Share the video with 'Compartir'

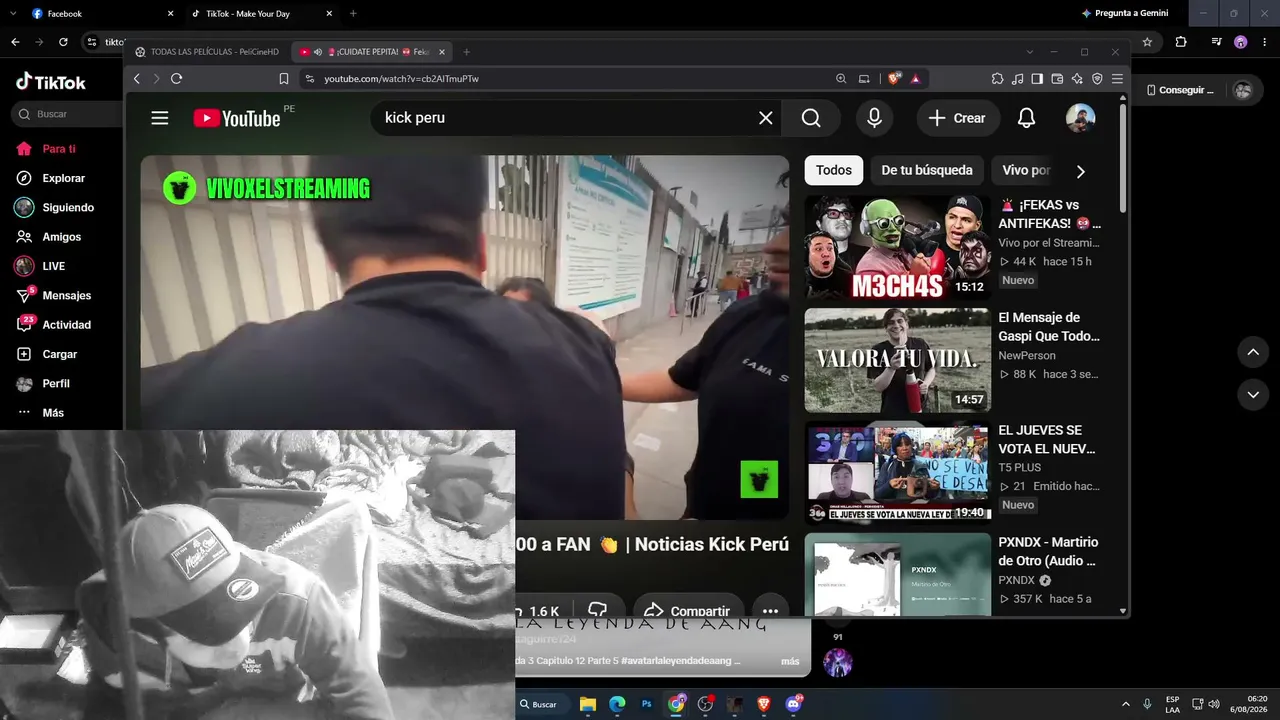[687, 610]
